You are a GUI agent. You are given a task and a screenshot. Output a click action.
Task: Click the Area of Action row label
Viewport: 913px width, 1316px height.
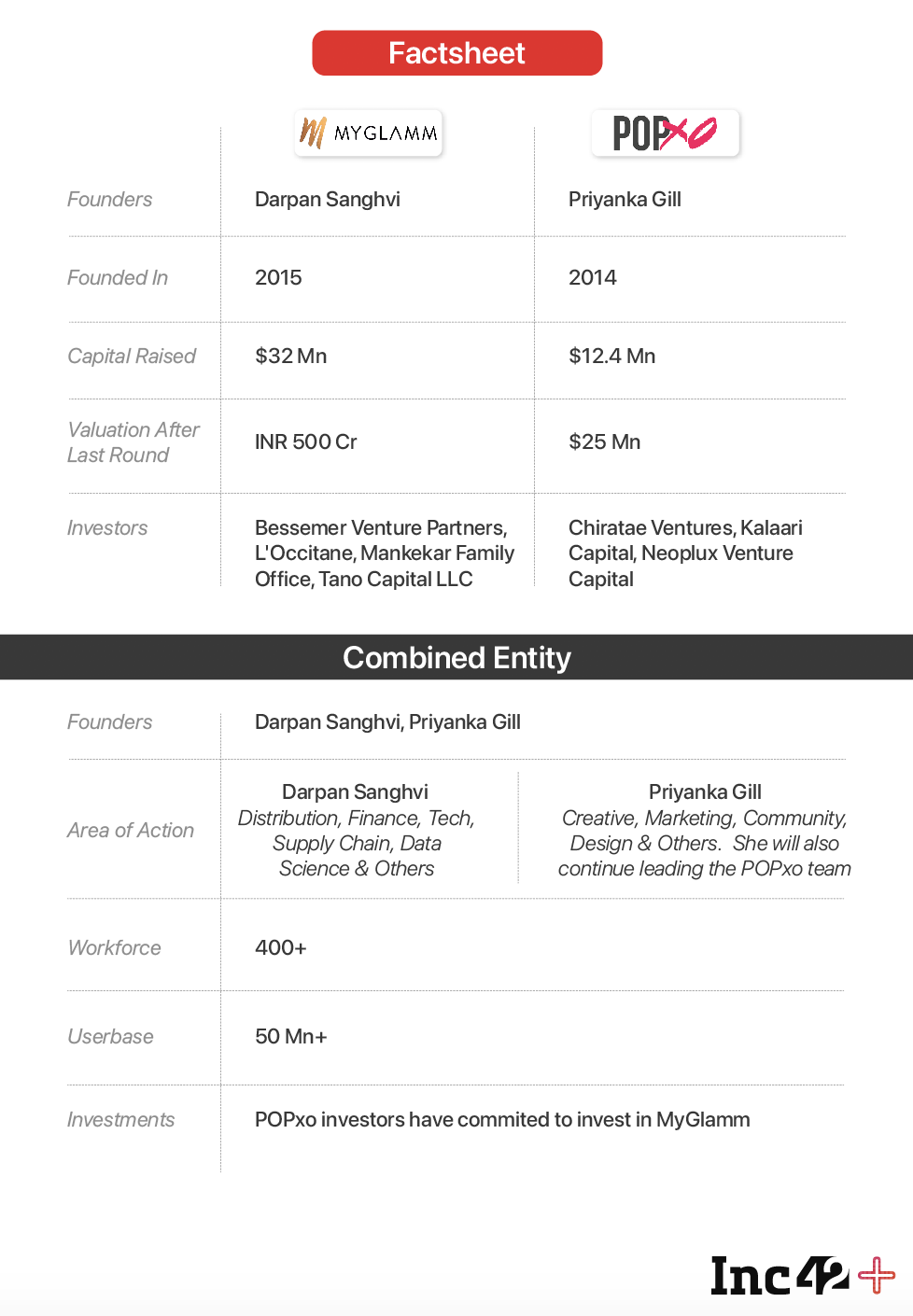[131, 831]
